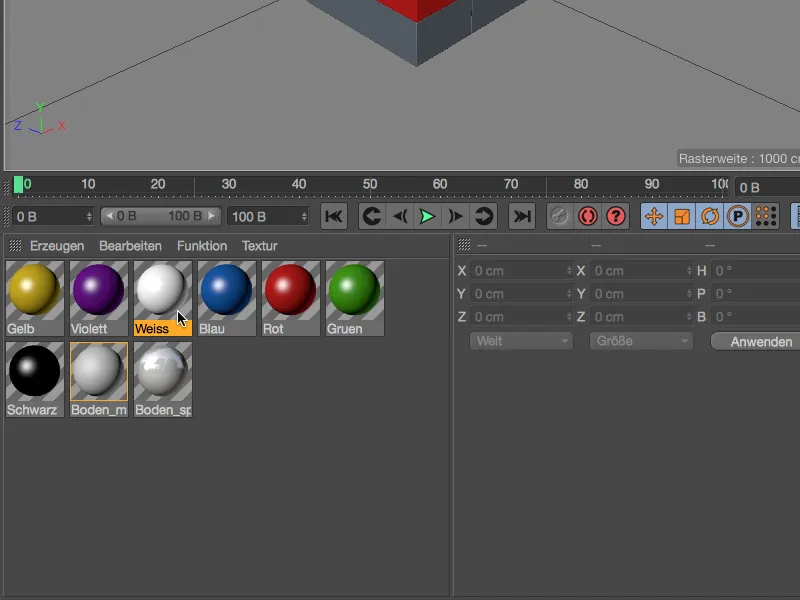Screen dimensions: 800x600
Task: Select the Weiss white material
Action: [163, 298]
